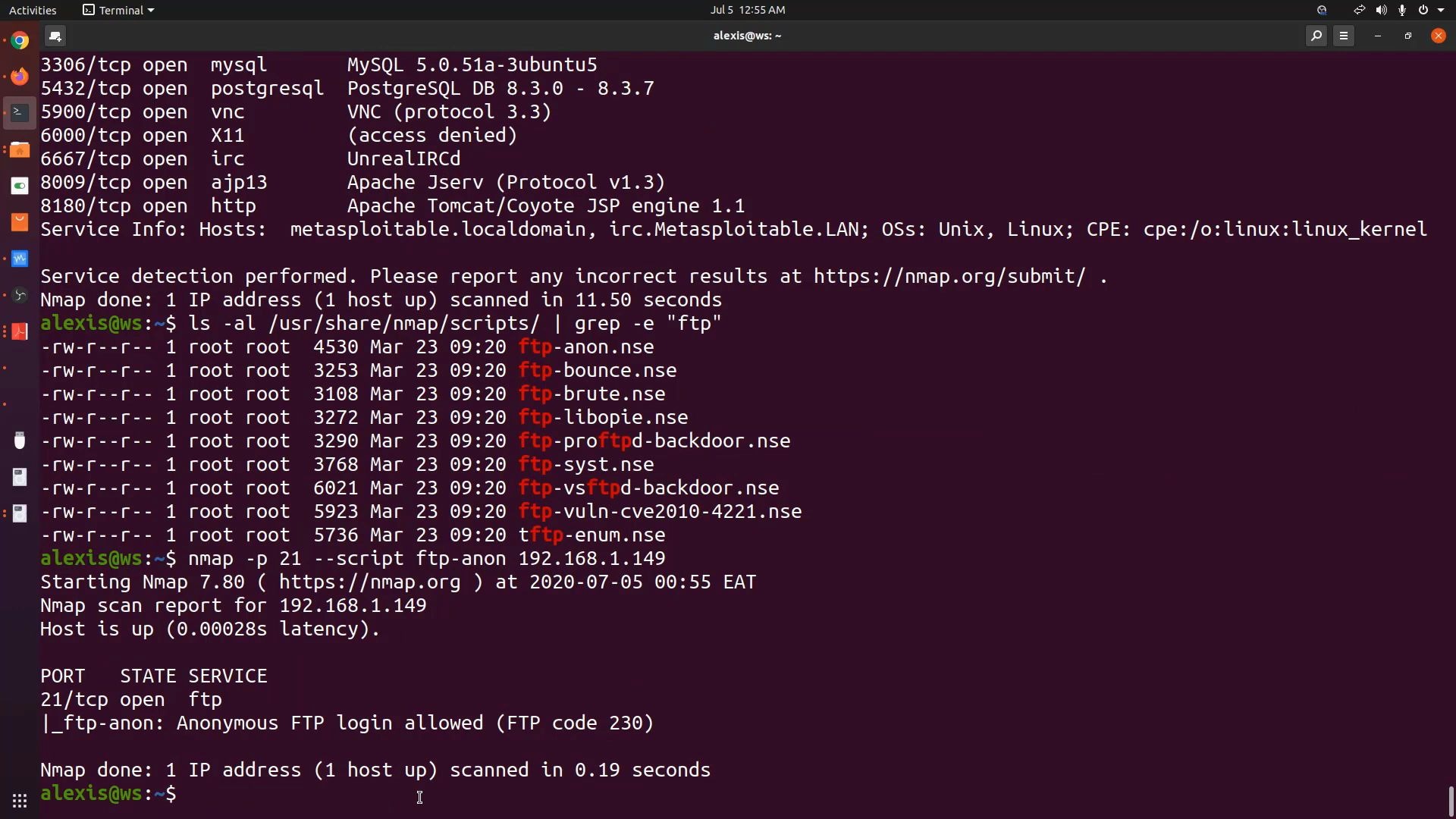The image size is (1456, 819).
Task: Click Activities in the top bar
Action: (33, 10)
